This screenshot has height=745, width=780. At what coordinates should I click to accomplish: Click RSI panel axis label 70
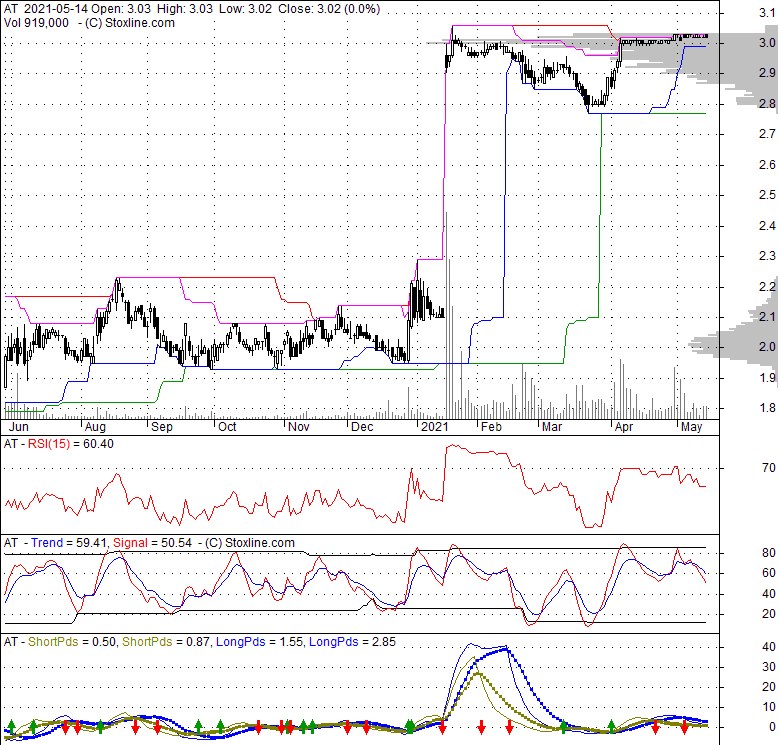pyautogui.click(x=769, y=467)
